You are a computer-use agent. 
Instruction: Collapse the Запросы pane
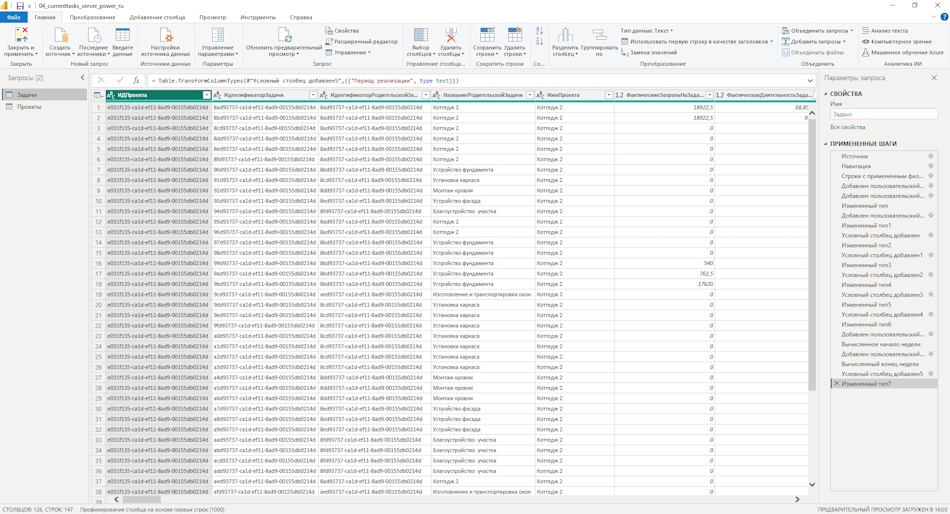(x=82, y=78)
